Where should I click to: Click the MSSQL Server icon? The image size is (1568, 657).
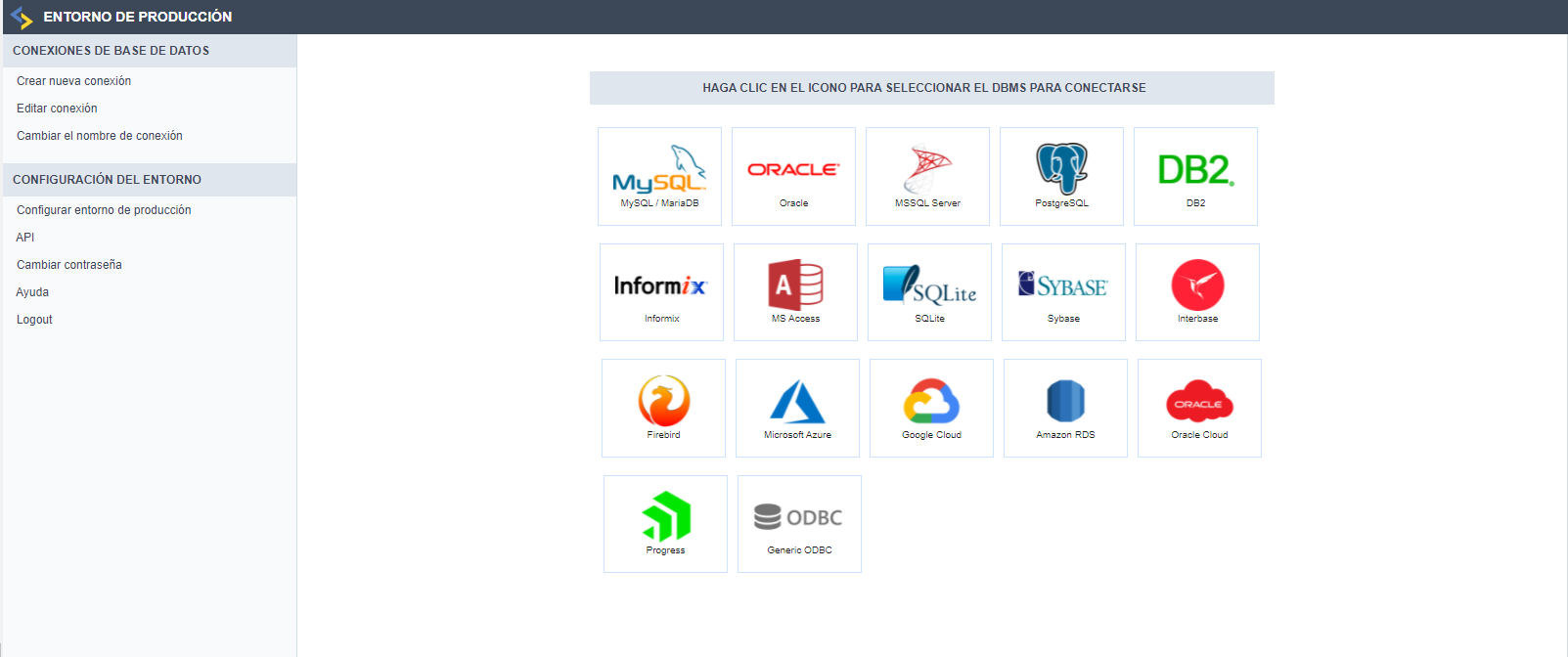[x=927, y=170]
